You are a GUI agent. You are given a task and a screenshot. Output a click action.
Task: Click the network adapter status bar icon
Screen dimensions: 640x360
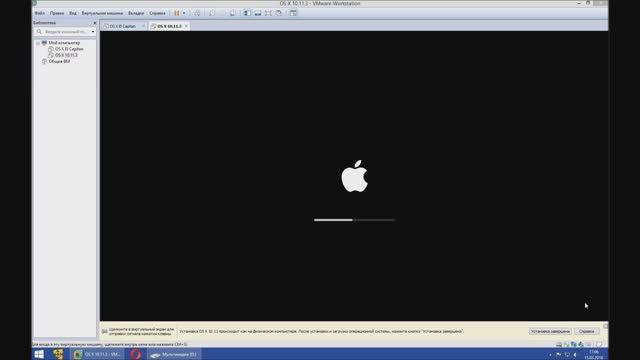574,344
